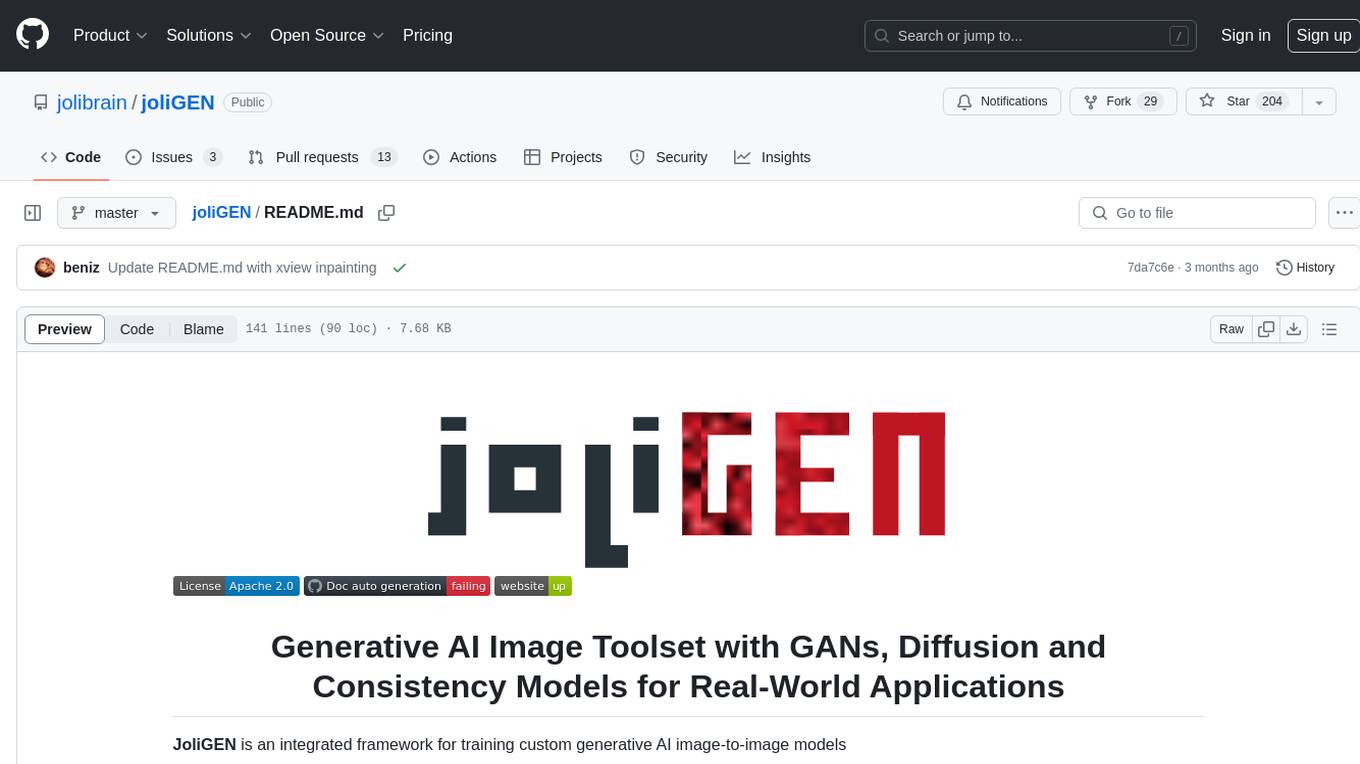Switch to the Issues tab
Viewport: 1360px width, 764px height.
pyautogui.click(x=173, y=157)
